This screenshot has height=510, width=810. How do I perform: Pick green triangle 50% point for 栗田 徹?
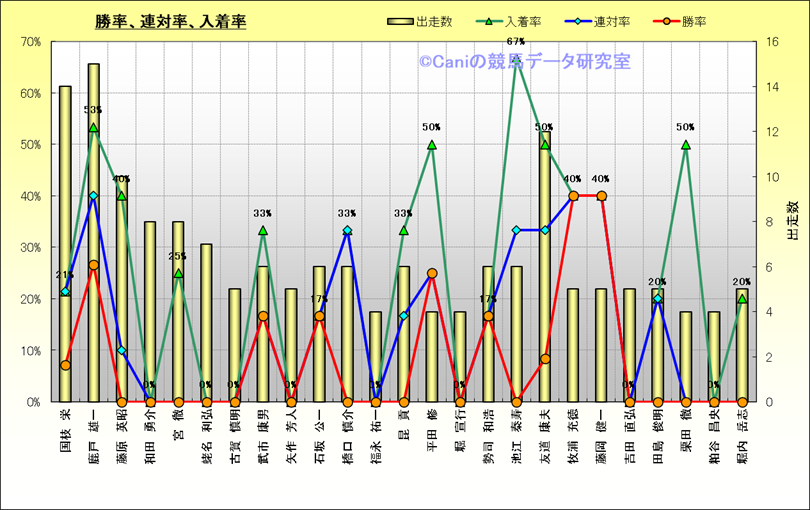(x=686, y=145)
